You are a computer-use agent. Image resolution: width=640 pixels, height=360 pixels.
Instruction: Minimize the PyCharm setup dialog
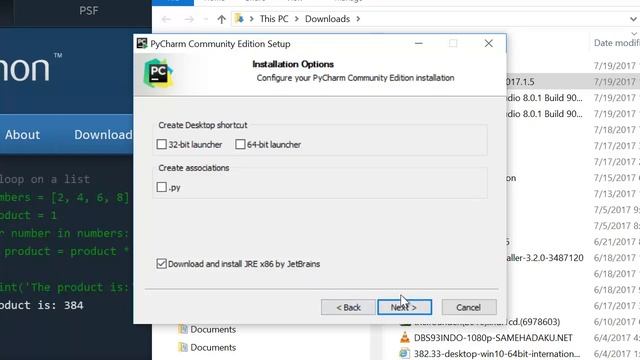pyautogui.click(x=419, y=43)
